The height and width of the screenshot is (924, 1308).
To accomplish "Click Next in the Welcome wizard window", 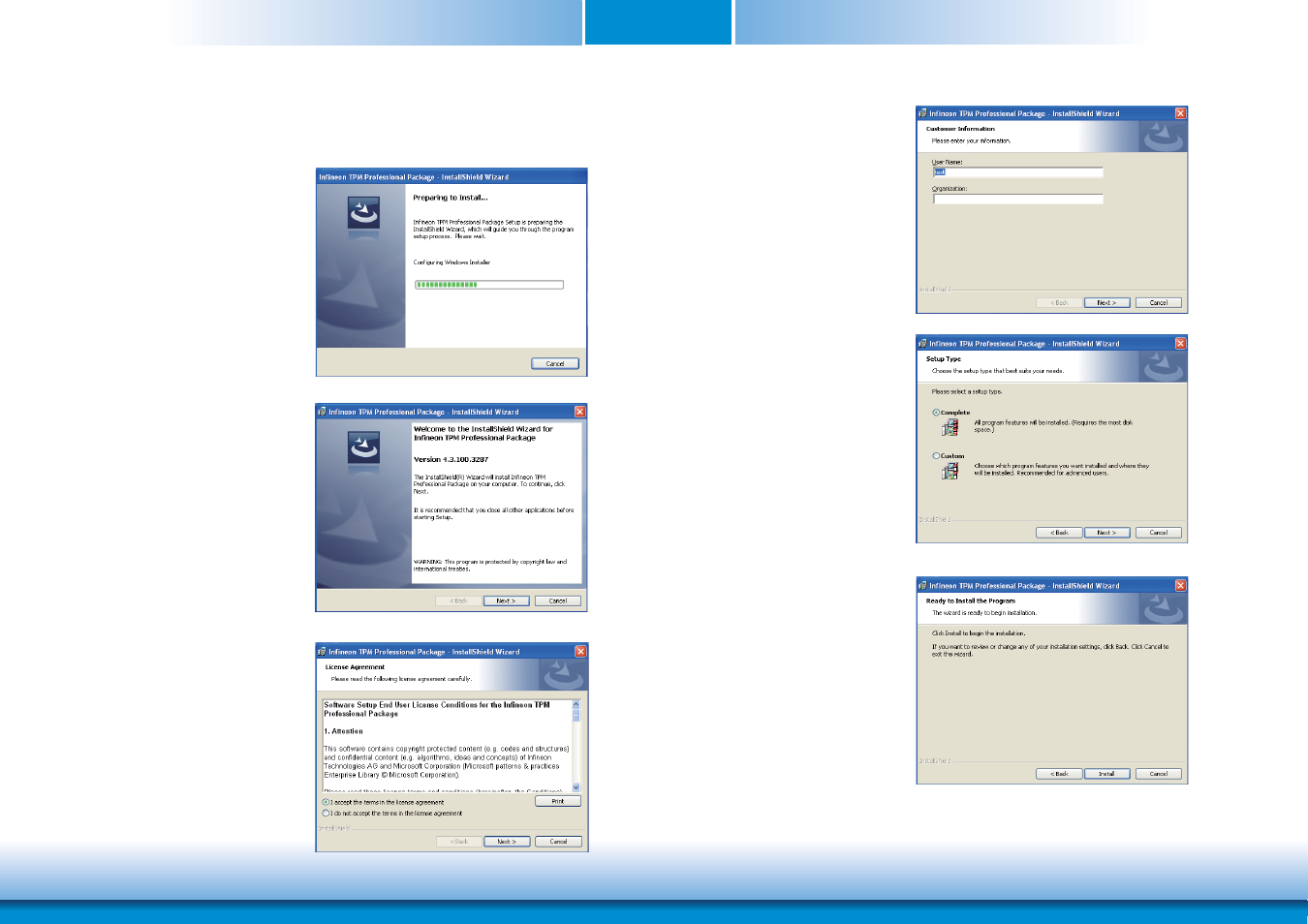I will coord(507,601).
